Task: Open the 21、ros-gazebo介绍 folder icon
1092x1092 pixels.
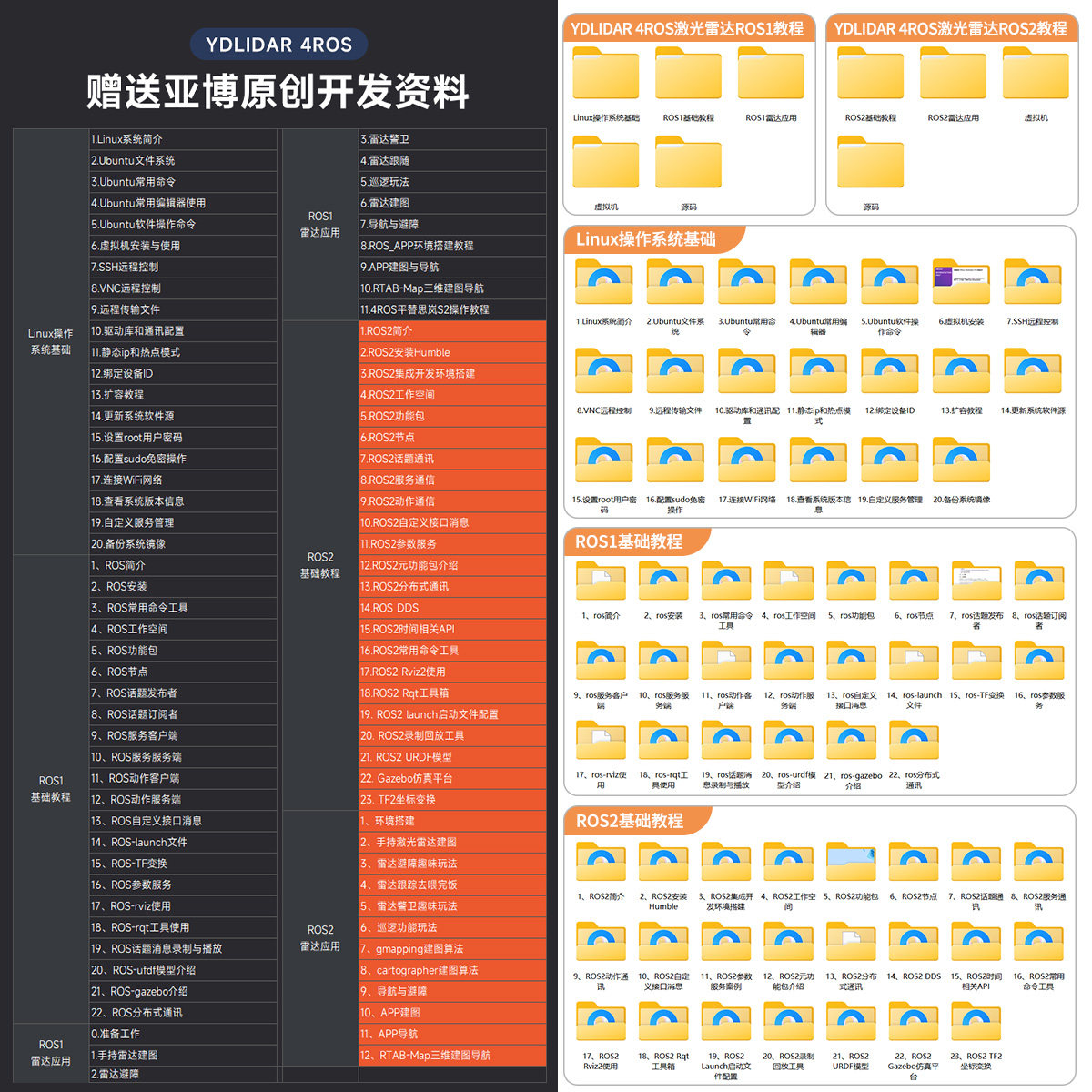Action: coord(852,742)
